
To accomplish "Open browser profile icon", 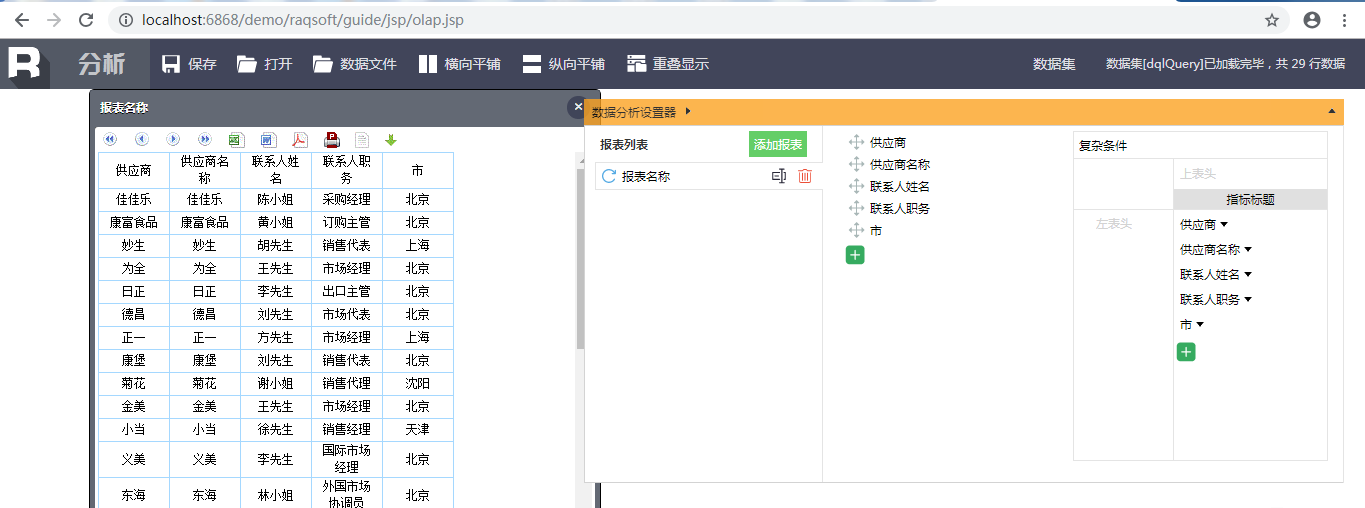I will click(x=1312, y=20).
